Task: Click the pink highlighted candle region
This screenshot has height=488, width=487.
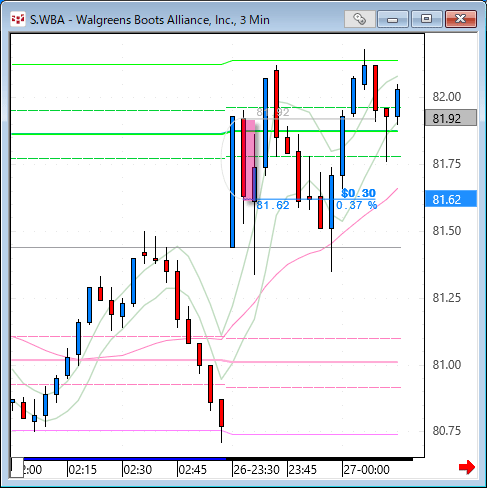Action: 250,160
